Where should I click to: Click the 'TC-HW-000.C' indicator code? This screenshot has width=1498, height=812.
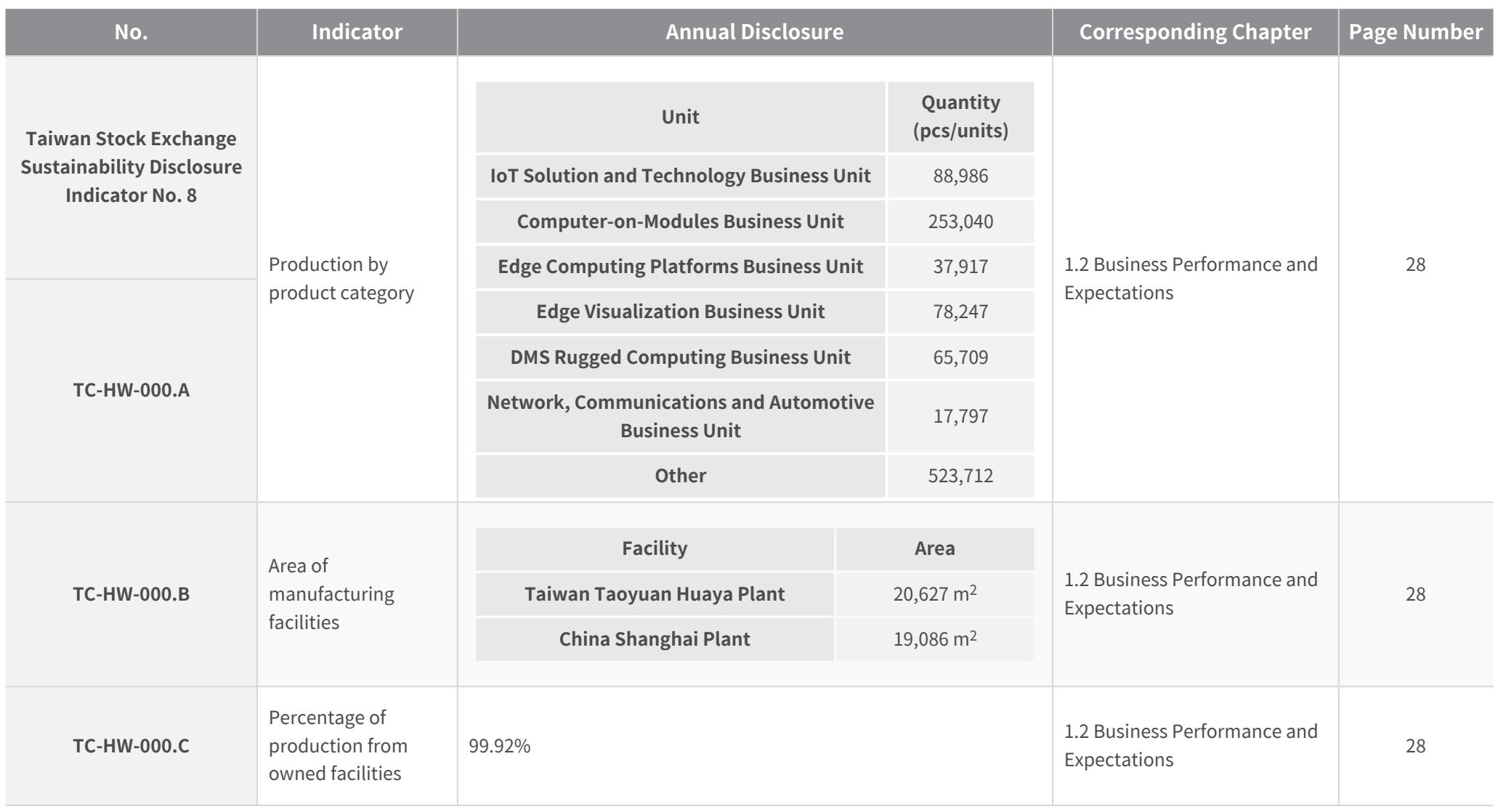(131, 746)
